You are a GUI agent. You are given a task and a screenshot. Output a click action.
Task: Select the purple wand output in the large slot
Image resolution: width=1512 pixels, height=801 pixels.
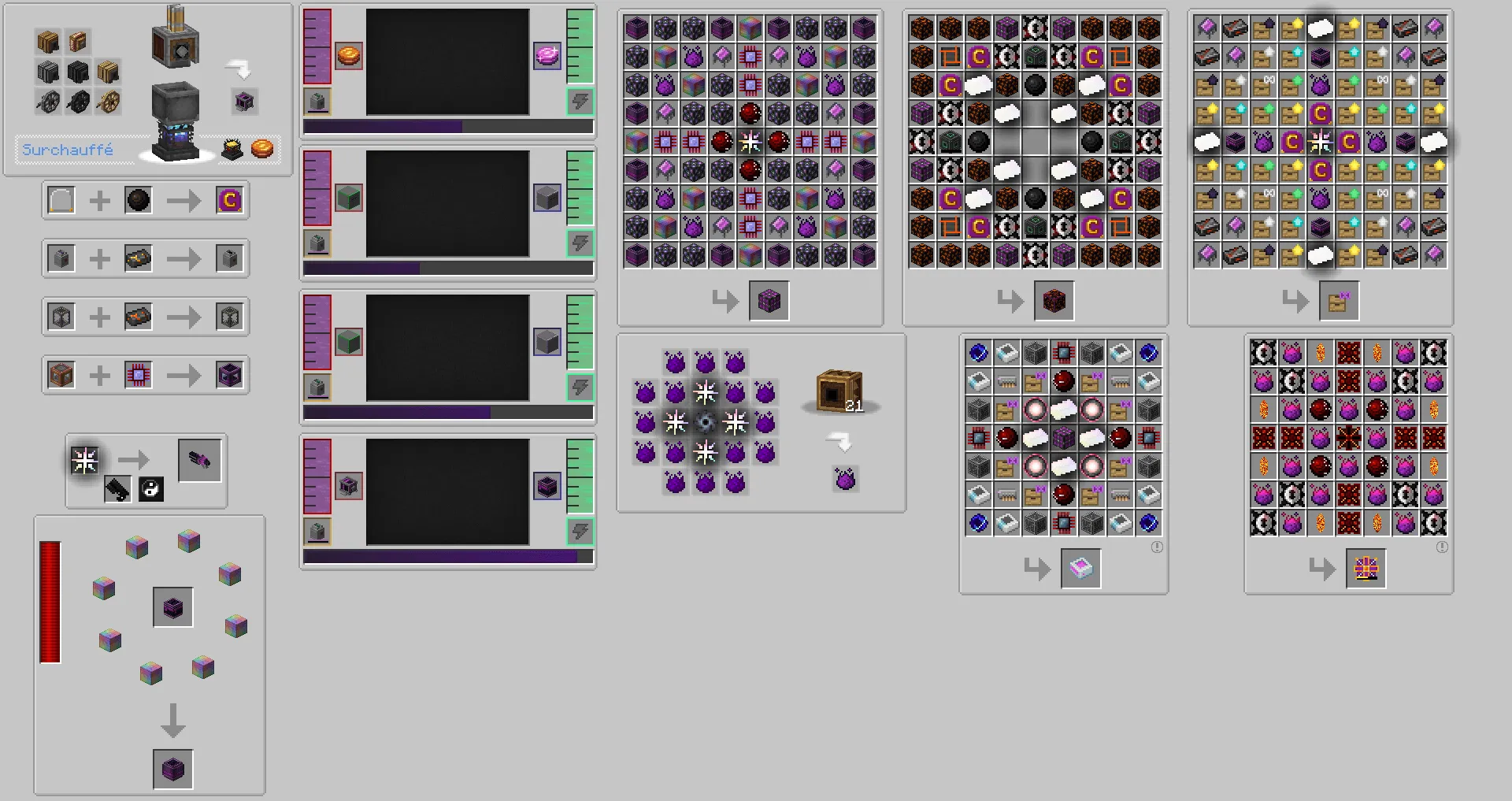point(199,460)
